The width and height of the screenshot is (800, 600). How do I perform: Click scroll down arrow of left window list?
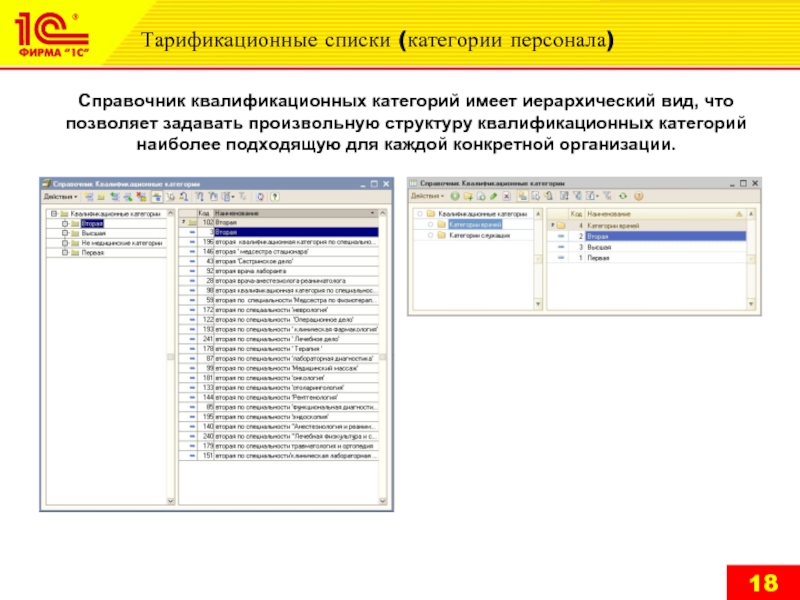point(383,501)
